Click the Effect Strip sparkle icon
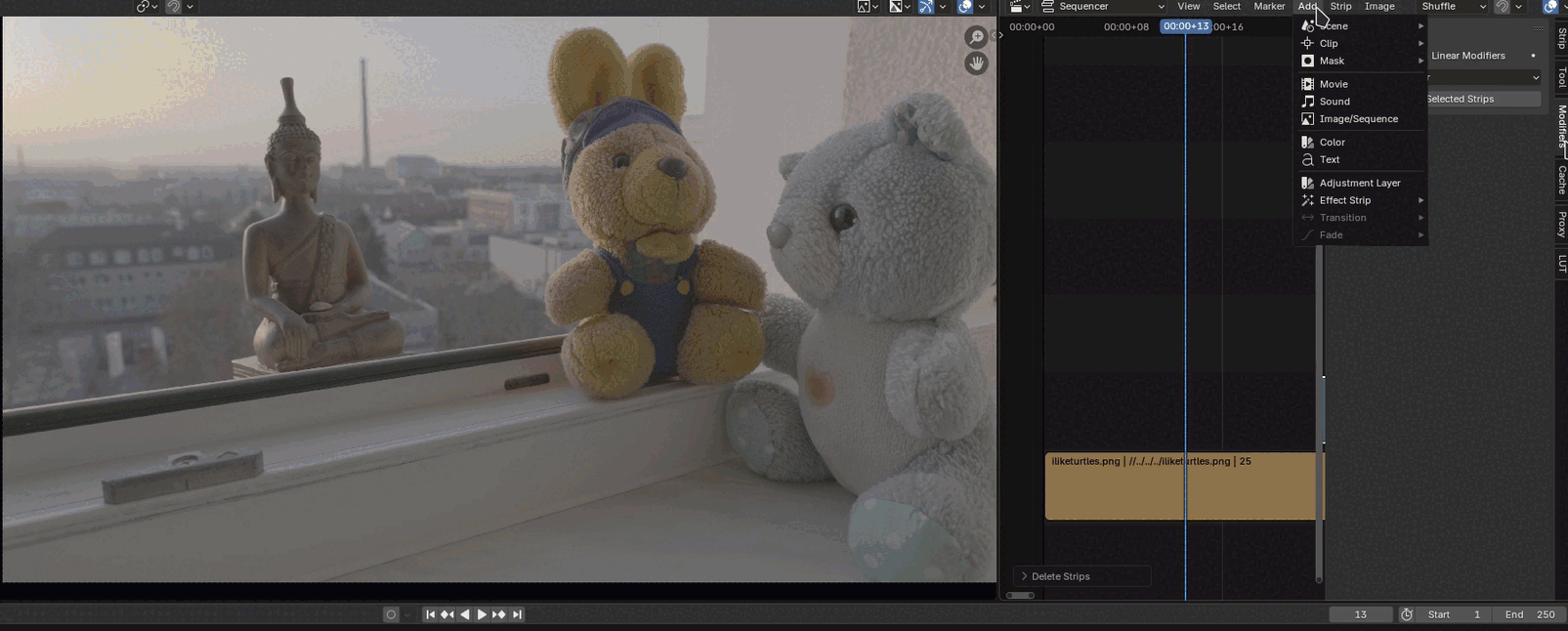The width and height of the screenshot is (1568, 631). click(x=1307, y=201)
